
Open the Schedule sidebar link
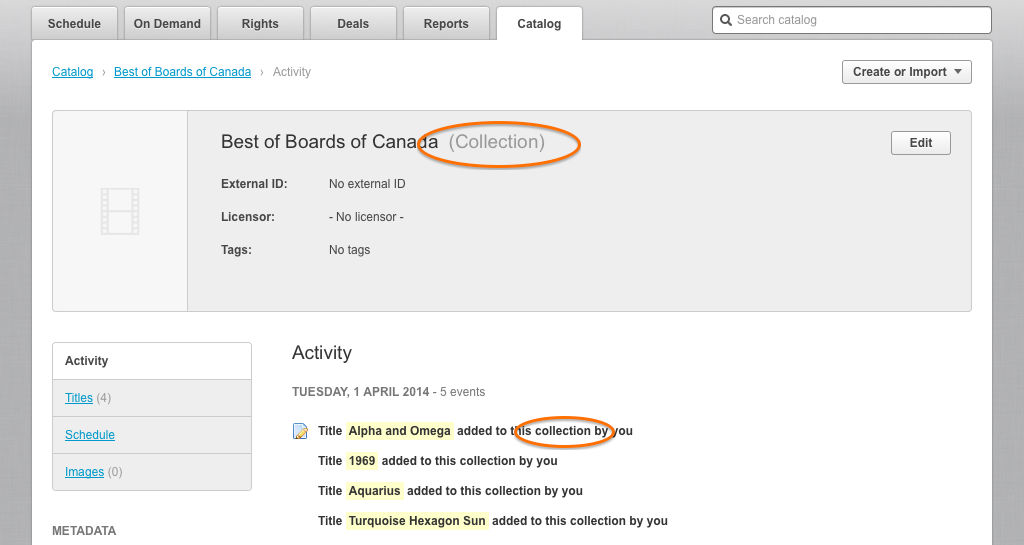[x=90, y=435]
